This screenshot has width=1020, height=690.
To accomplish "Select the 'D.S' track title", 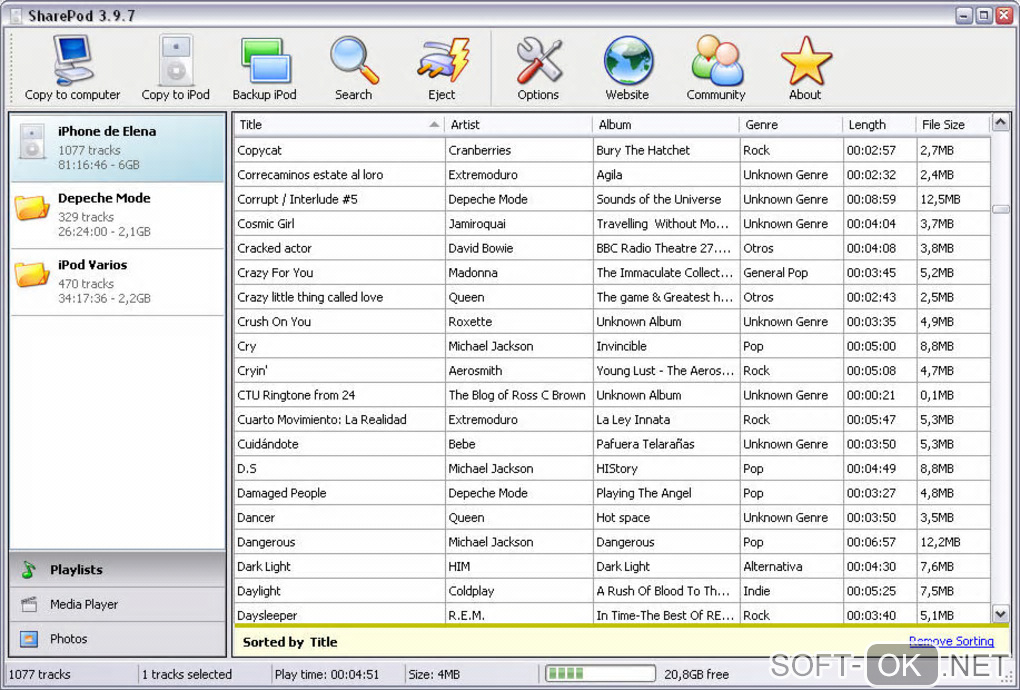I will (x=247, y=469).
